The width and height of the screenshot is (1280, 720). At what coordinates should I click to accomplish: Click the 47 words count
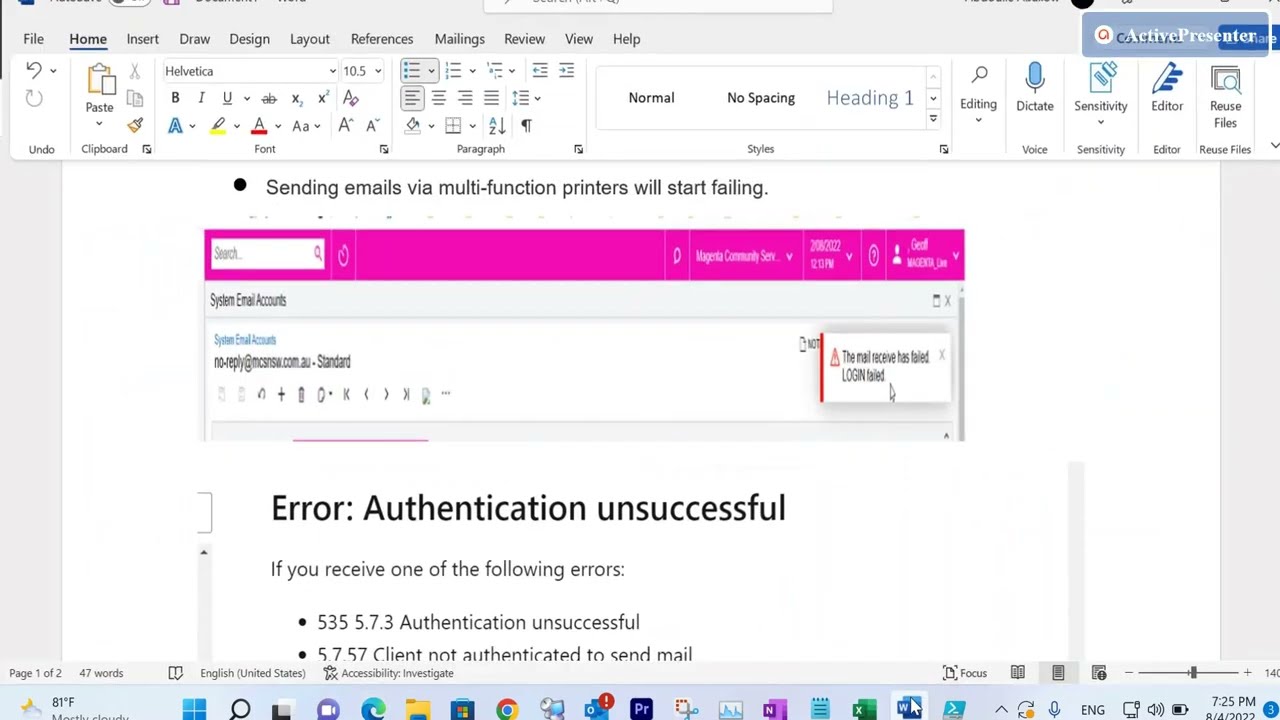pyautogui.click(x=101, y=673)
